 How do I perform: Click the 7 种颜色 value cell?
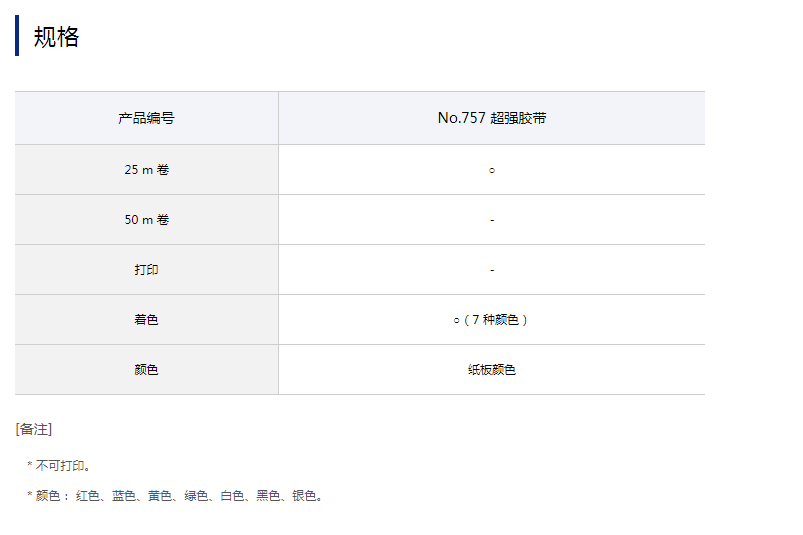(x=492, y=320)
